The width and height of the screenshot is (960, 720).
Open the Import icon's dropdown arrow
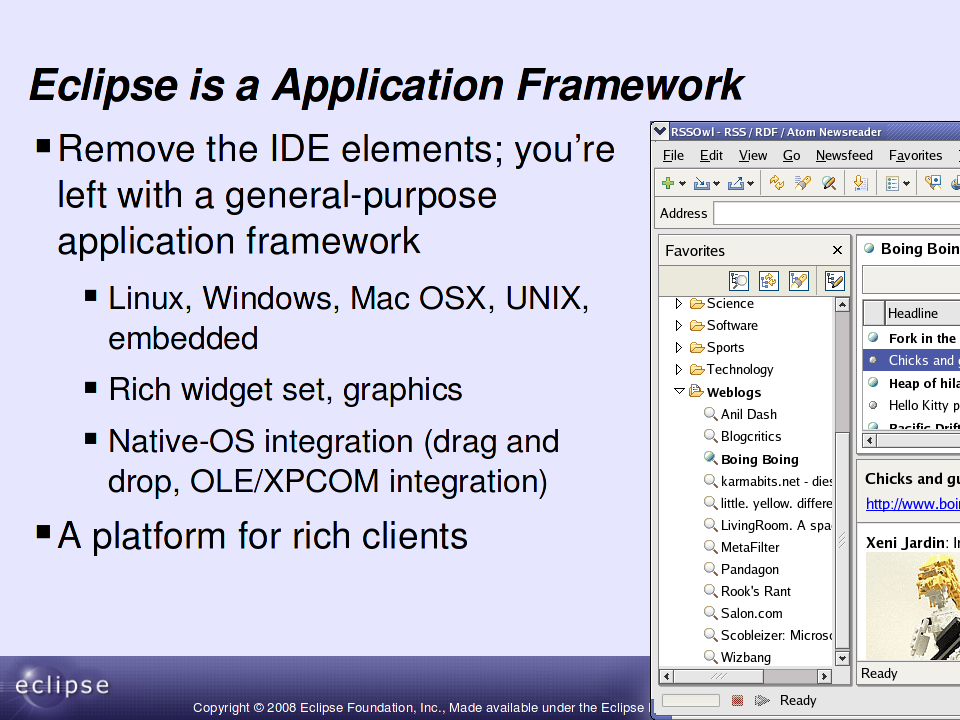click(716, 184)
